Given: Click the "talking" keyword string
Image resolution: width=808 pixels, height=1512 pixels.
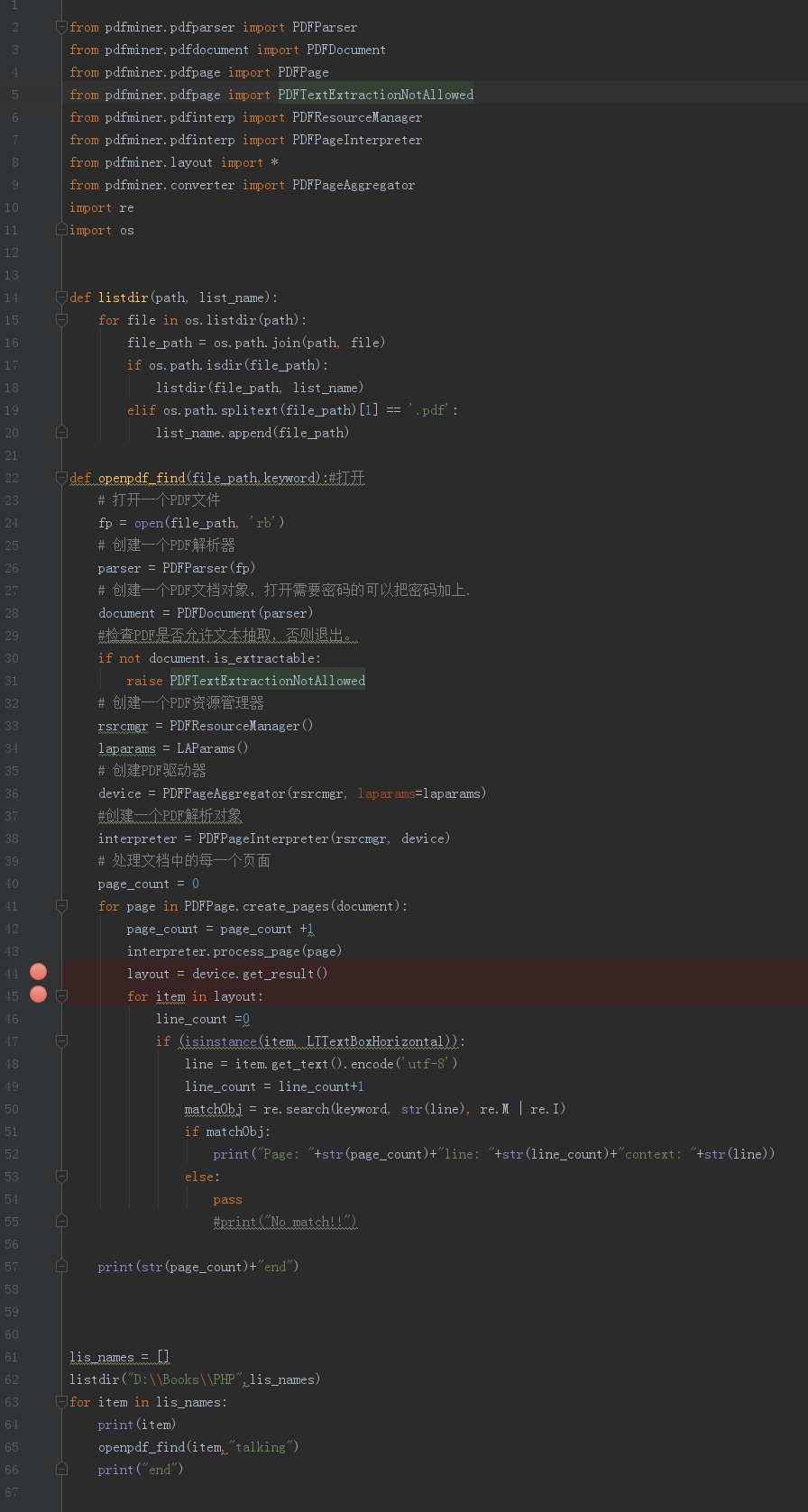Looking at the screenshot, I should click(x=260, y=1447).
